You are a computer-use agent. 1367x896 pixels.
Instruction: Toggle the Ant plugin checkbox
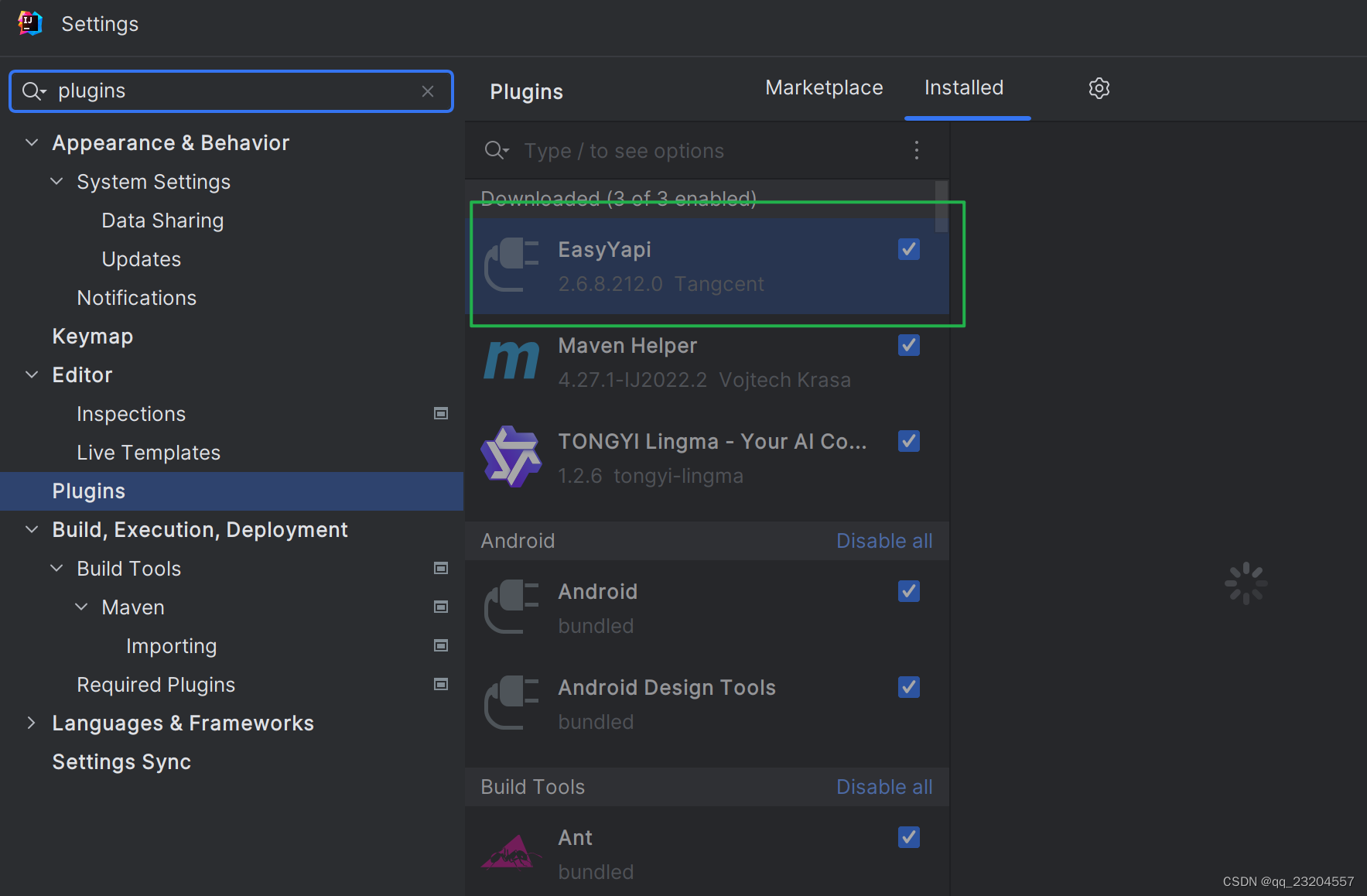click(x=909, y=837)
